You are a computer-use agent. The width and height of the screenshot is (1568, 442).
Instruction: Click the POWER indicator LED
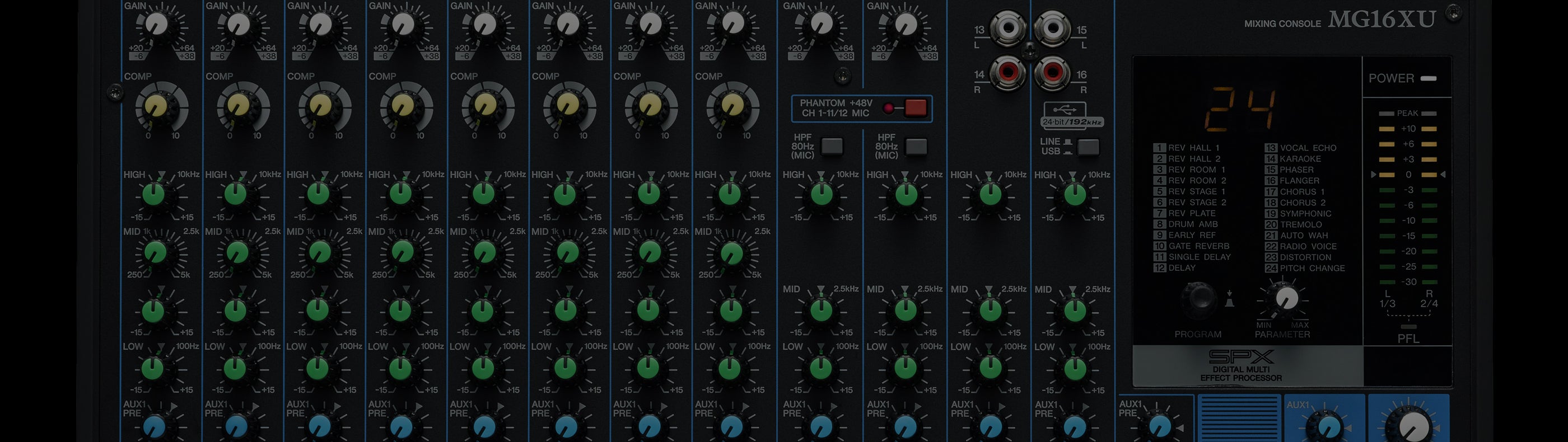click(x=1428, y=78)
